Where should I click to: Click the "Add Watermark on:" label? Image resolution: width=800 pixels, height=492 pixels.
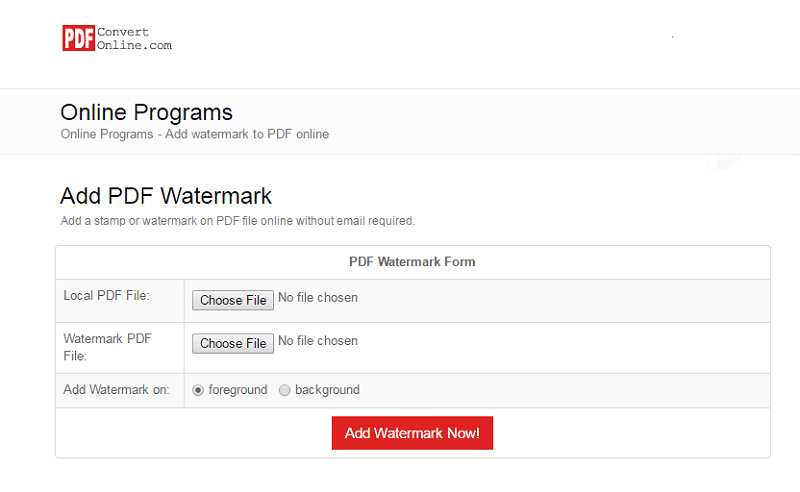coord(116,390)
